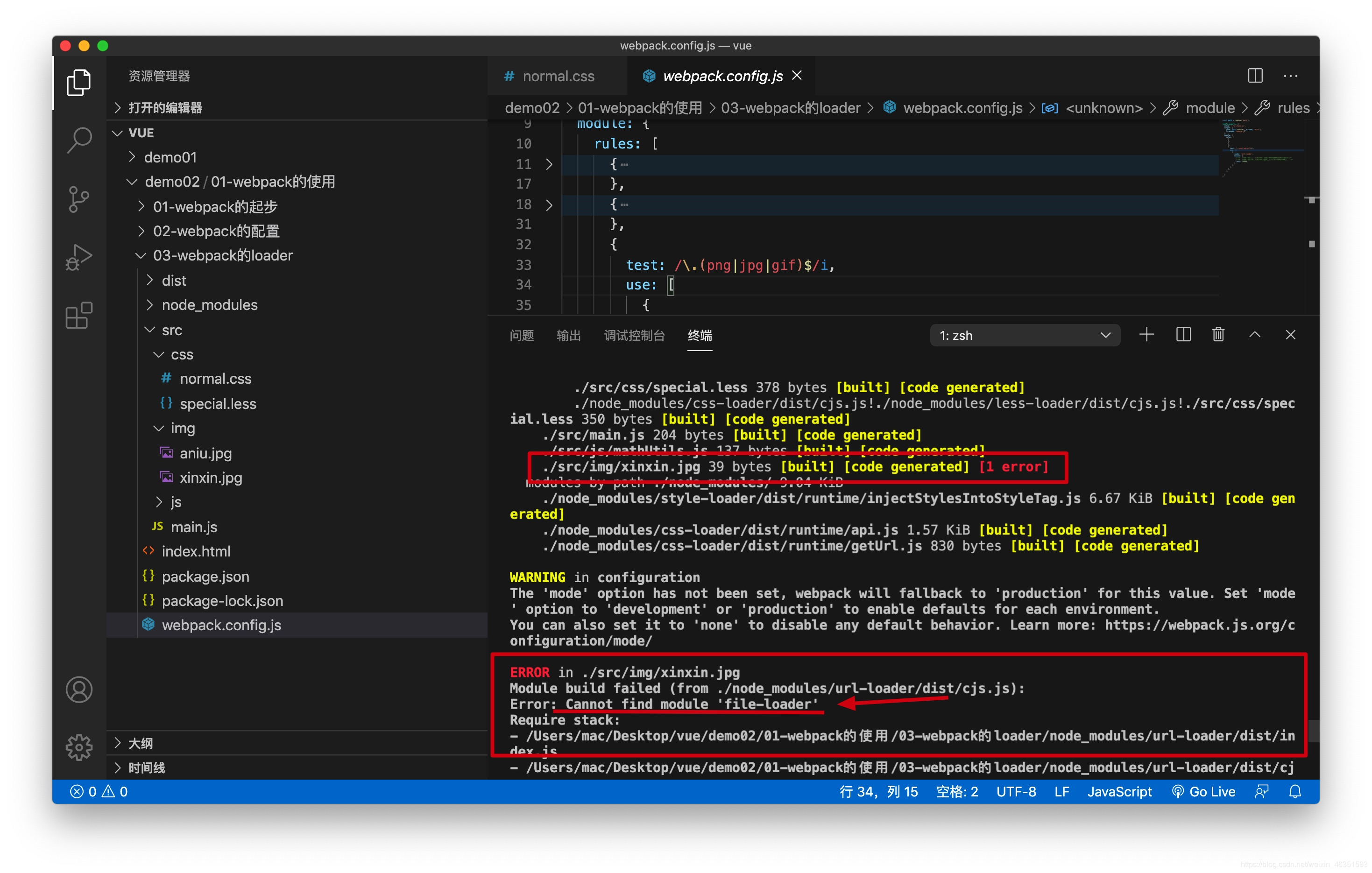This screenshot has height=873, width=1372.
Task: Change UTF-8 file encoding
Action: pyautogui.click(x=1016, y=792)
